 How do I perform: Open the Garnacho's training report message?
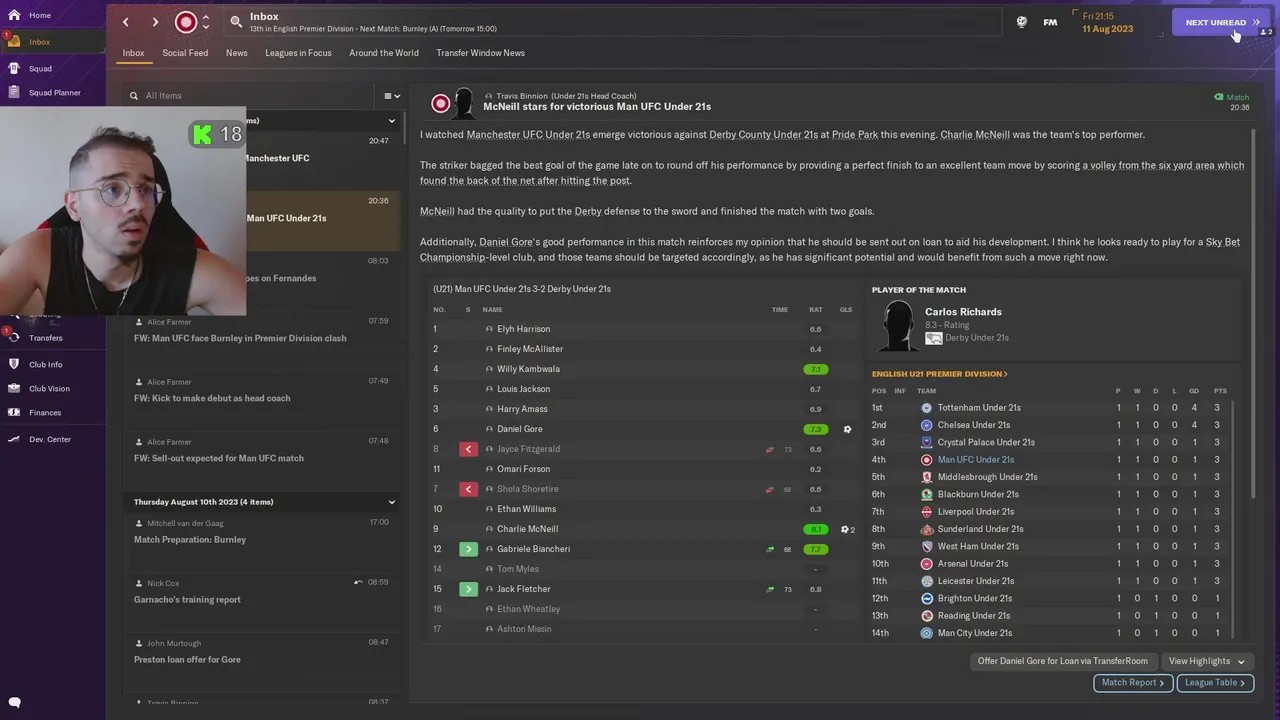262,592
